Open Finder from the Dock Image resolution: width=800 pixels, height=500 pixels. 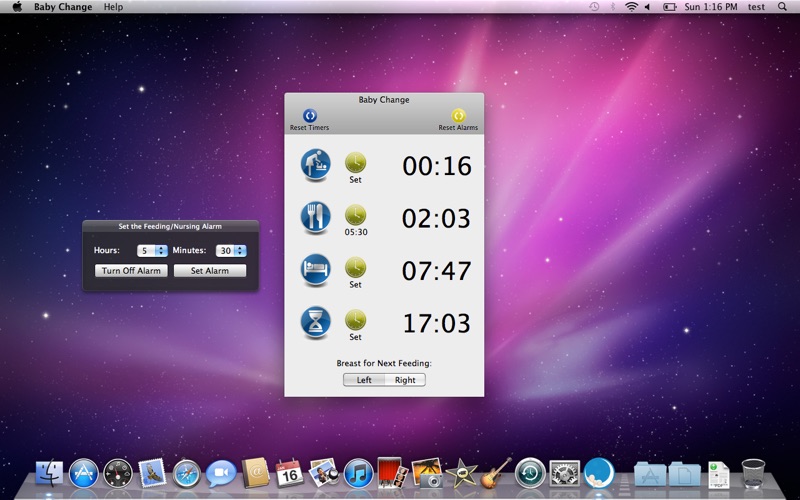click(49, 473)
